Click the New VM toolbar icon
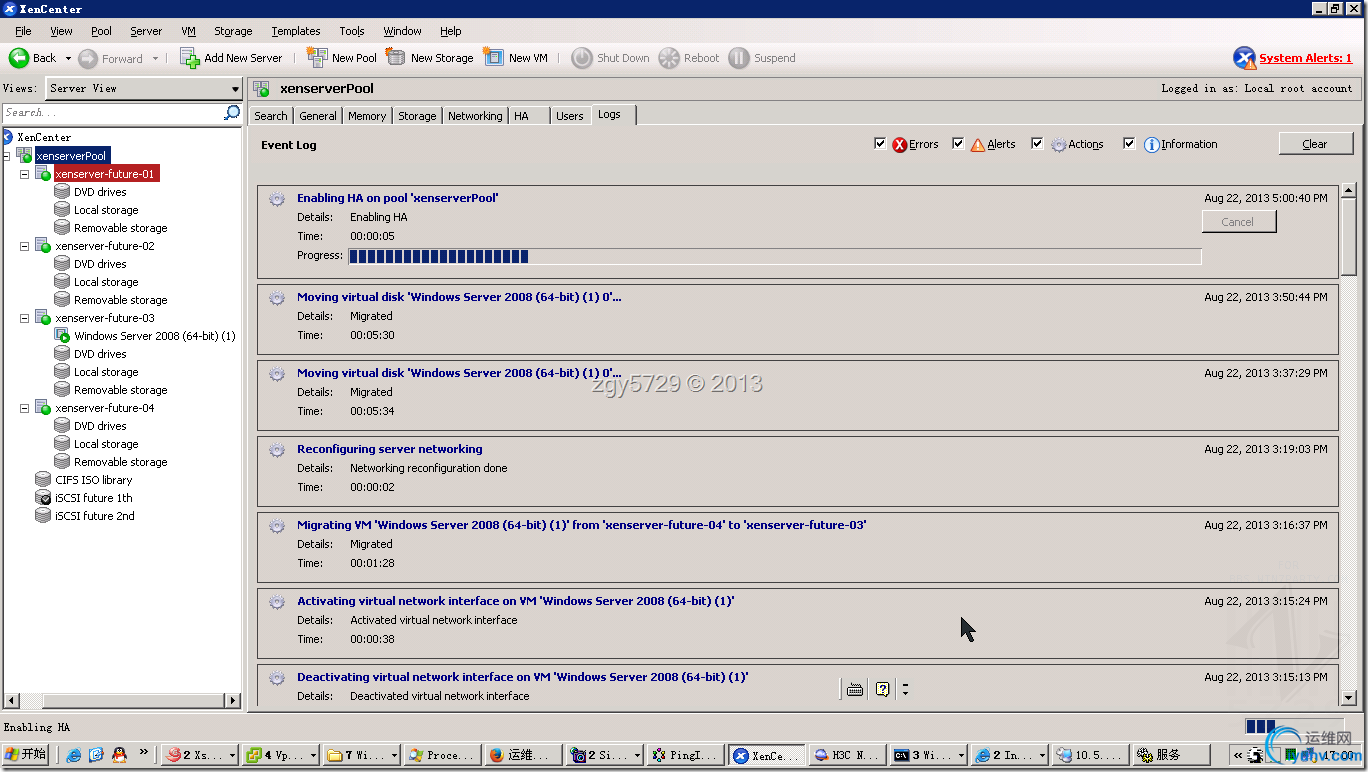Image resolution: width=1368 pixels, height=772 pixels. pos(494,58)
